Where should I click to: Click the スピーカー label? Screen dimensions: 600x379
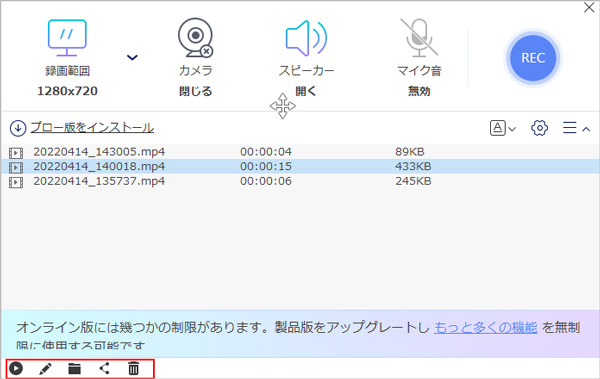tap(306, 70)
